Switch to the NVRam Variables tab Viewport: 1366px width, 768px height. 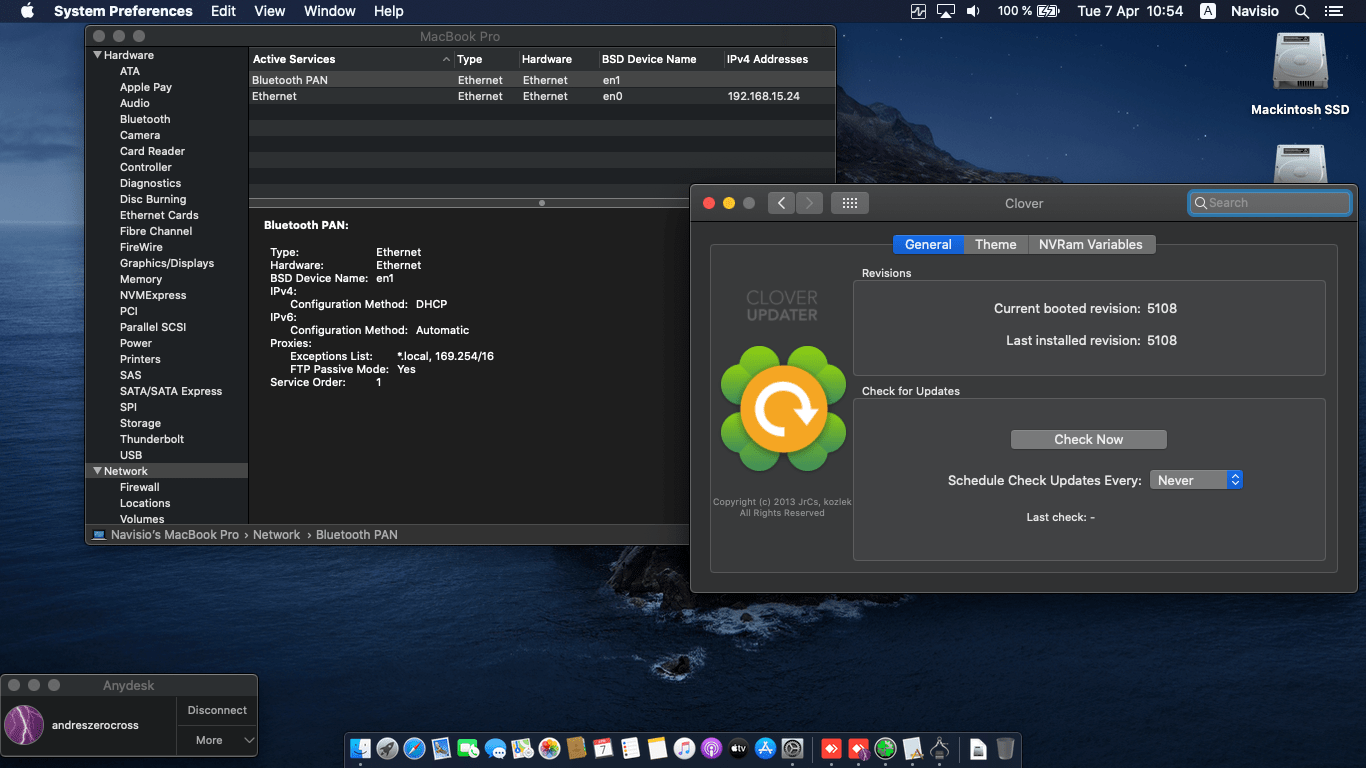tap(1091, 244)
